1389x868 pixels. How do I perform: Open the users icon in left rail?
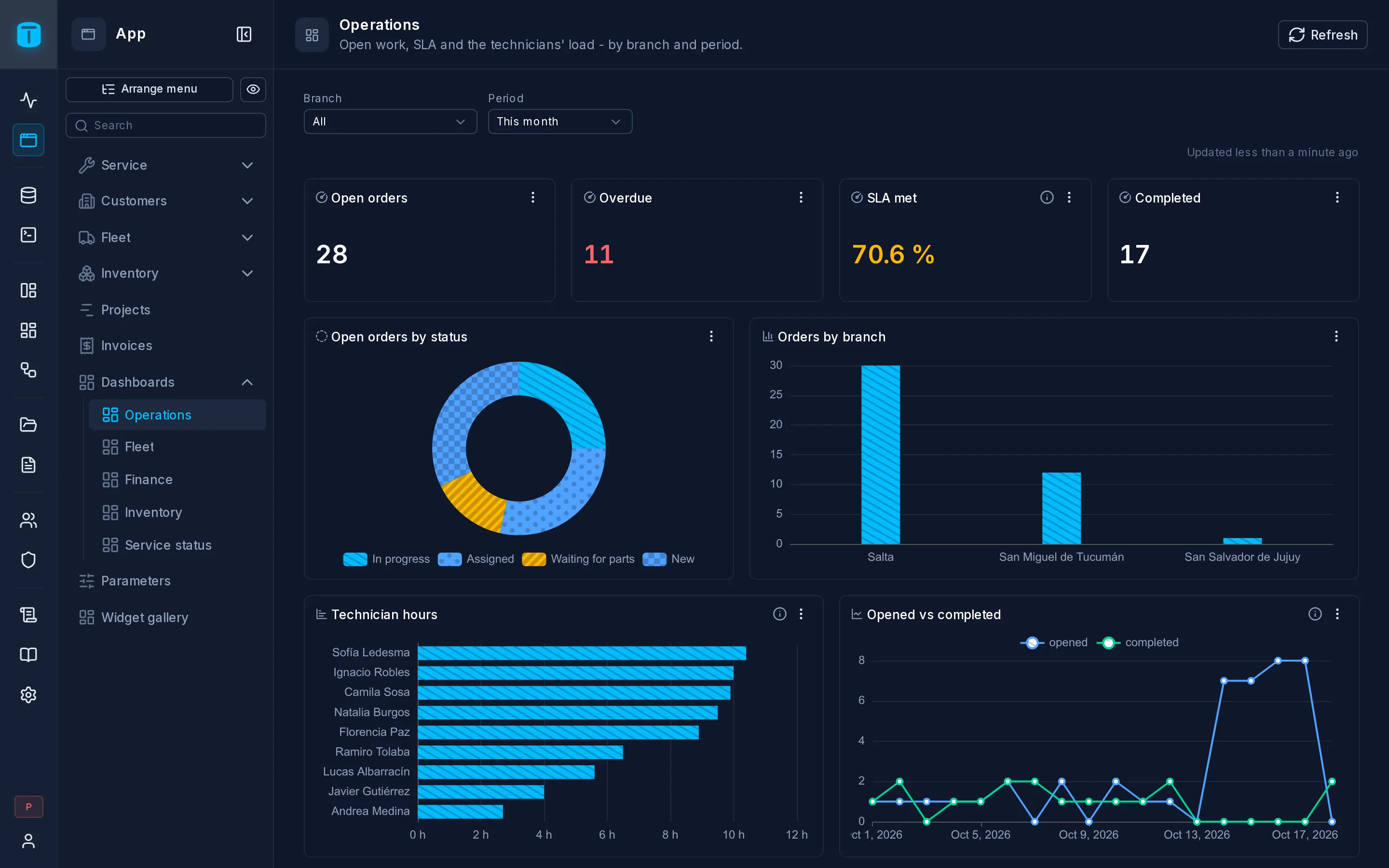click(x=28, y=520)
